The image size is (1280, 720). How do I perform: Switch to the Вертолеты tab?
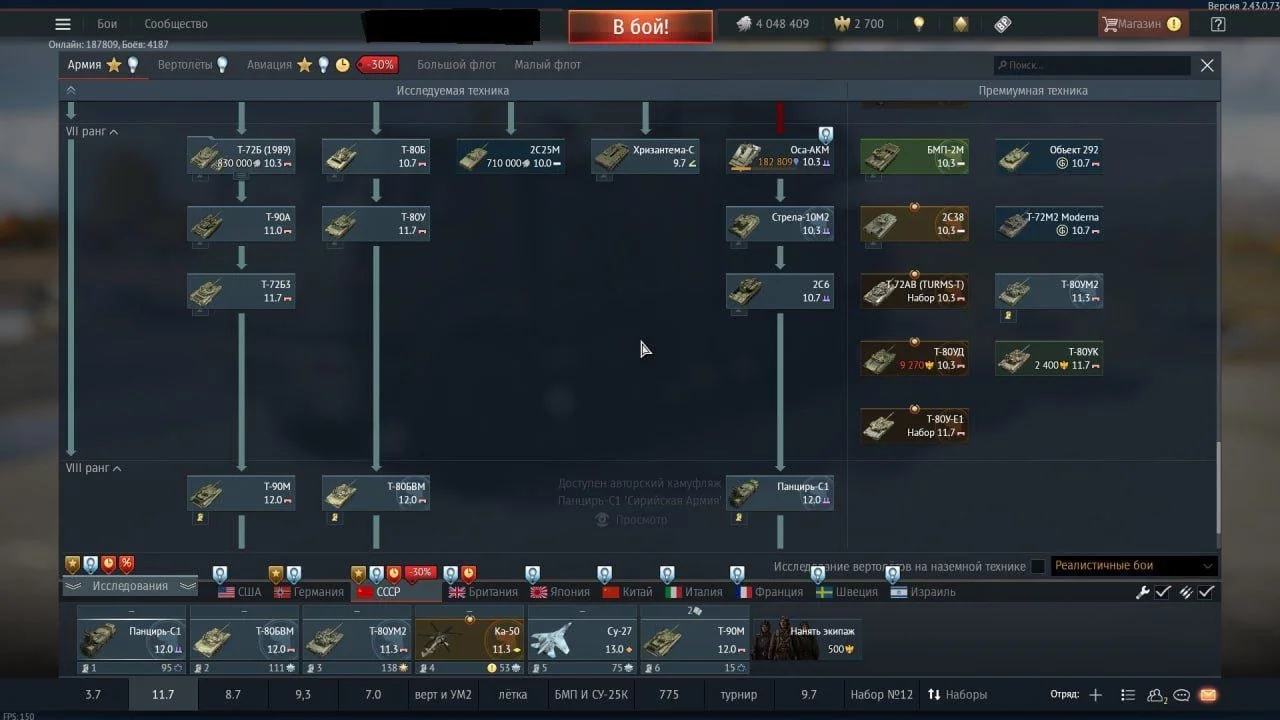pyautogui.click(x=185, y=65)
